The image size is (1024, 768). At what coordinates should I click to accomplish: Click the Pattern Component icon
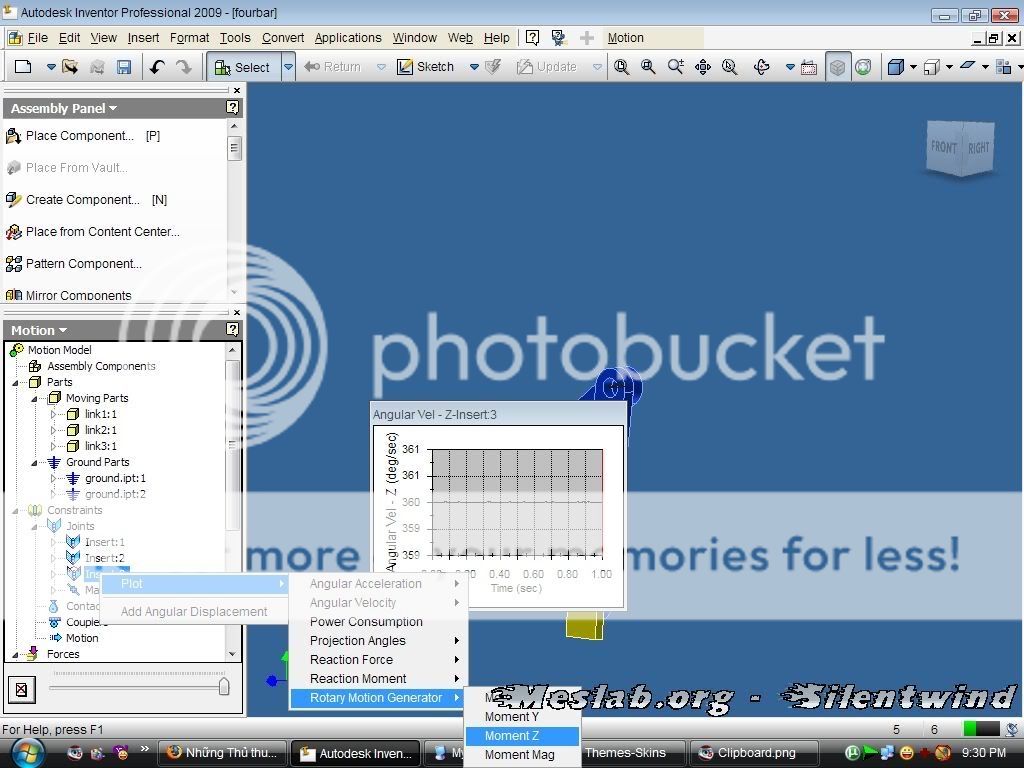tap(14, 264)
